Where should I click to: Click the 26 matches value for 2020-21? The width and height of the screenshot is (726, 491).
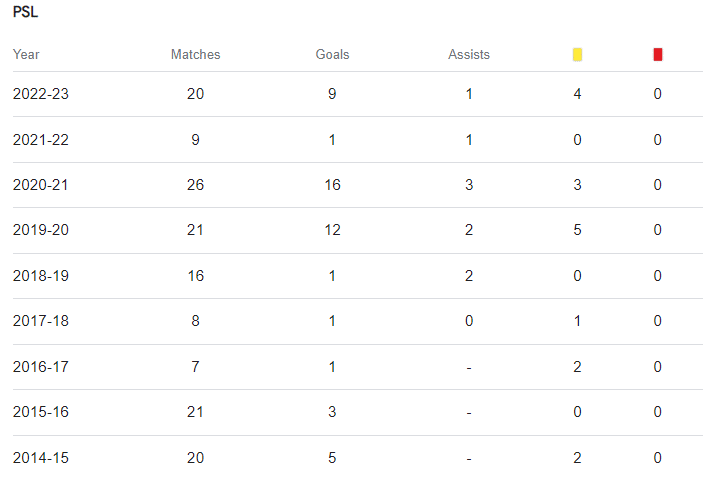195,185
